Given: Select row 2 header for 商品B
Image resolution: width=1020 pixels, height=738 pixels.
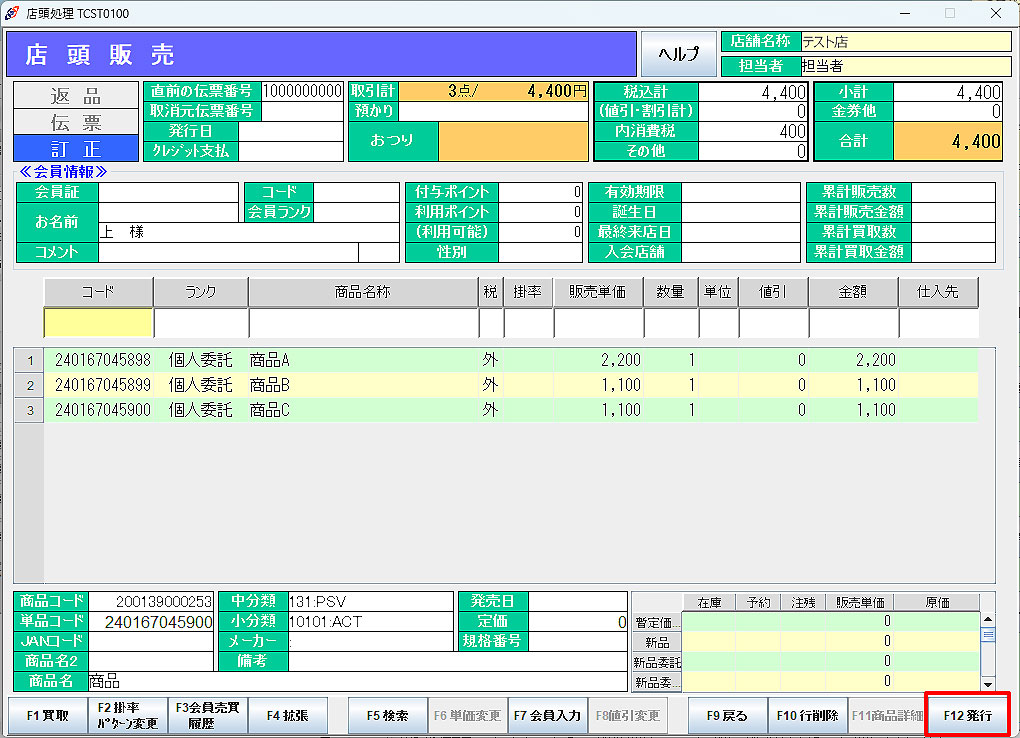Looking at the screenshot, I should click(x=29, y=385).
